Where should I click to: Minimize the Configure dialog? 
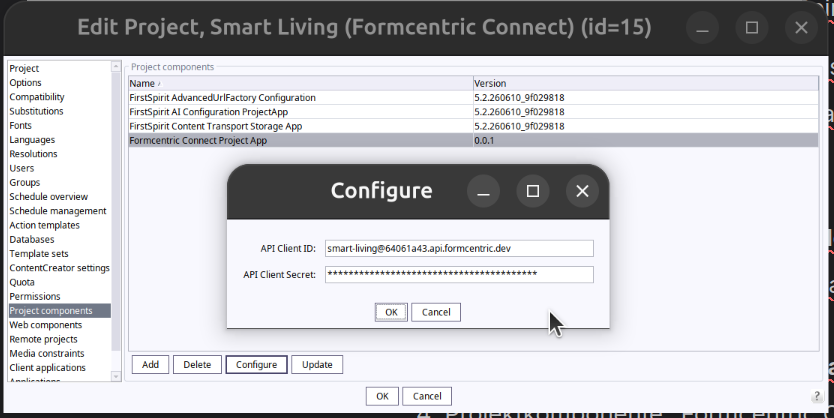point(483,191)
